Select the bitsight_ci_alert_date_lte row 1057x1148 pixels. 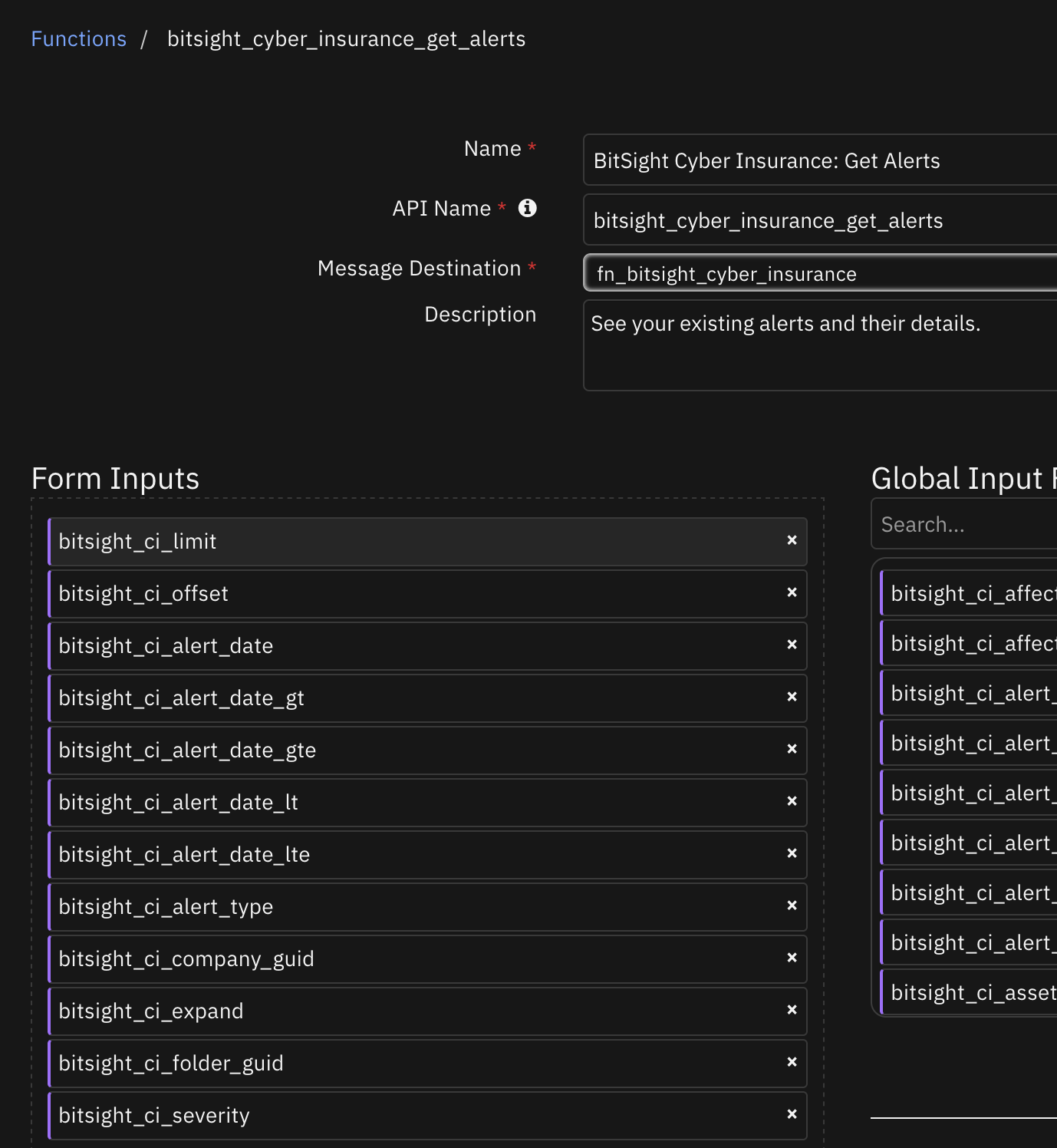coord(427,855)
